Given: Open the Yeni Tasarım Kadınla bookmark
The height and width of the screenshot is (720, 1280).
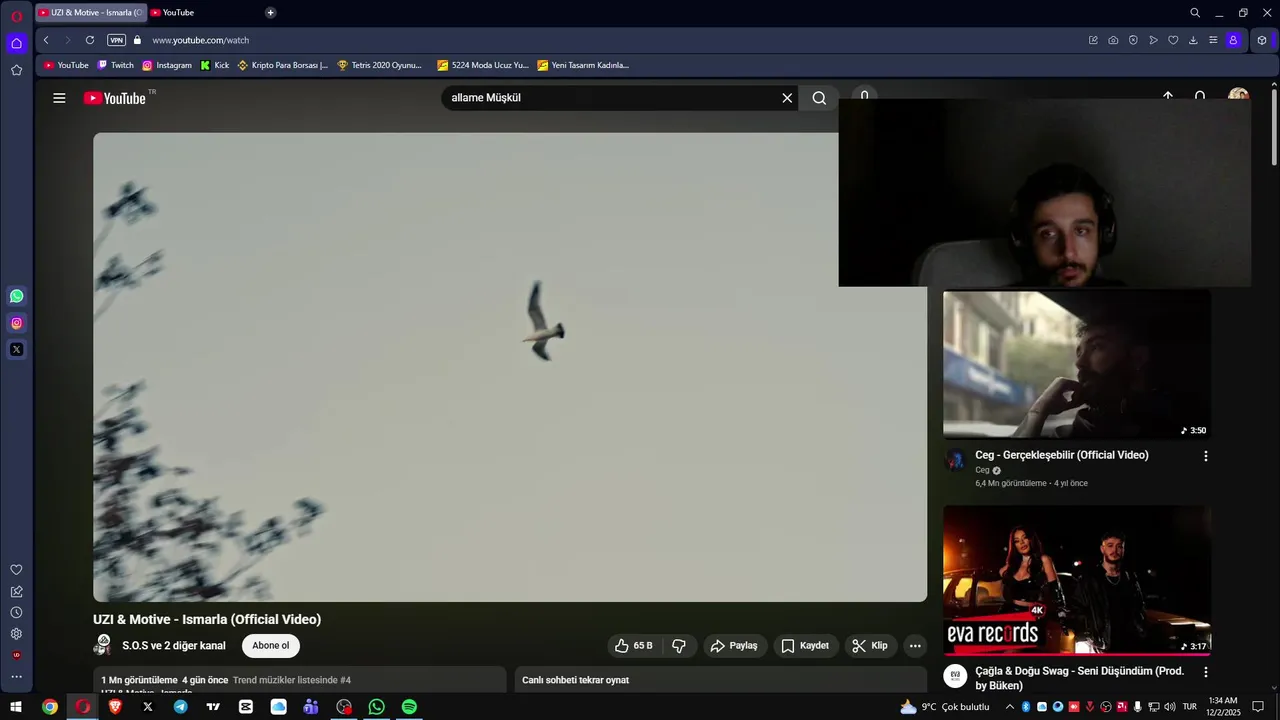Looking at the screenshot, I should pos(583,65).
